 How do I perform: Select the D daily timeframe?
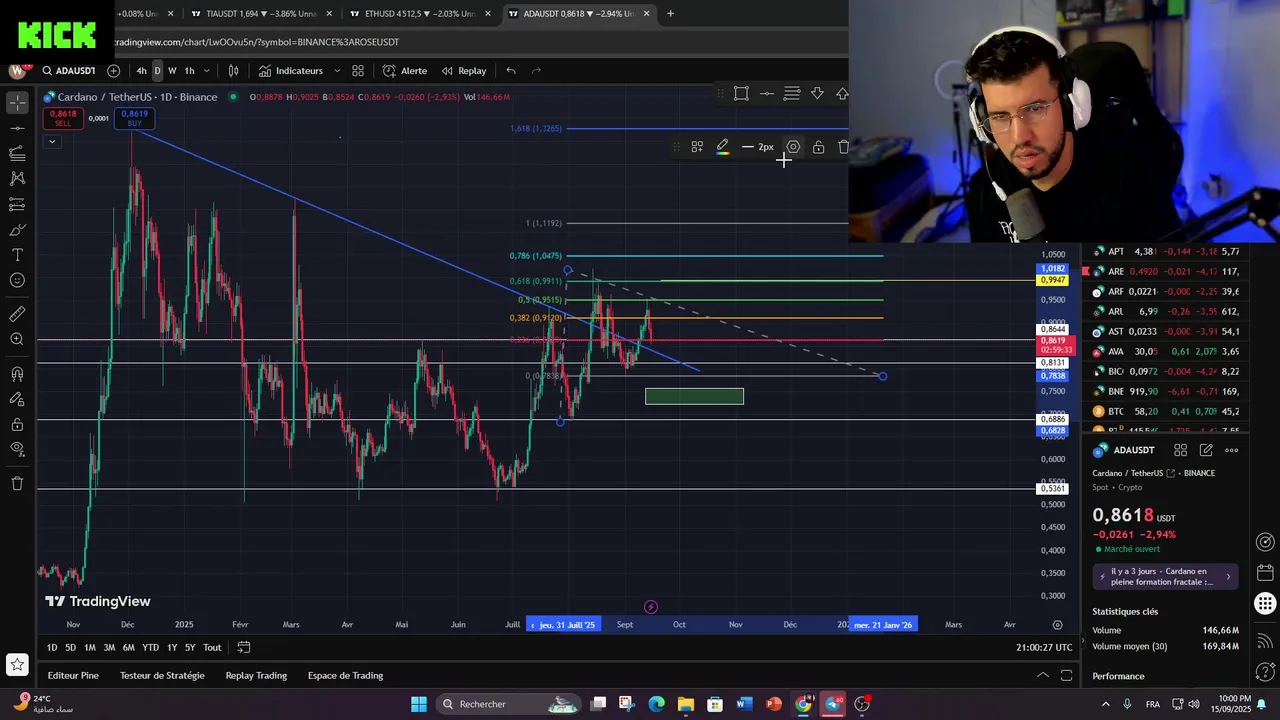157,71
